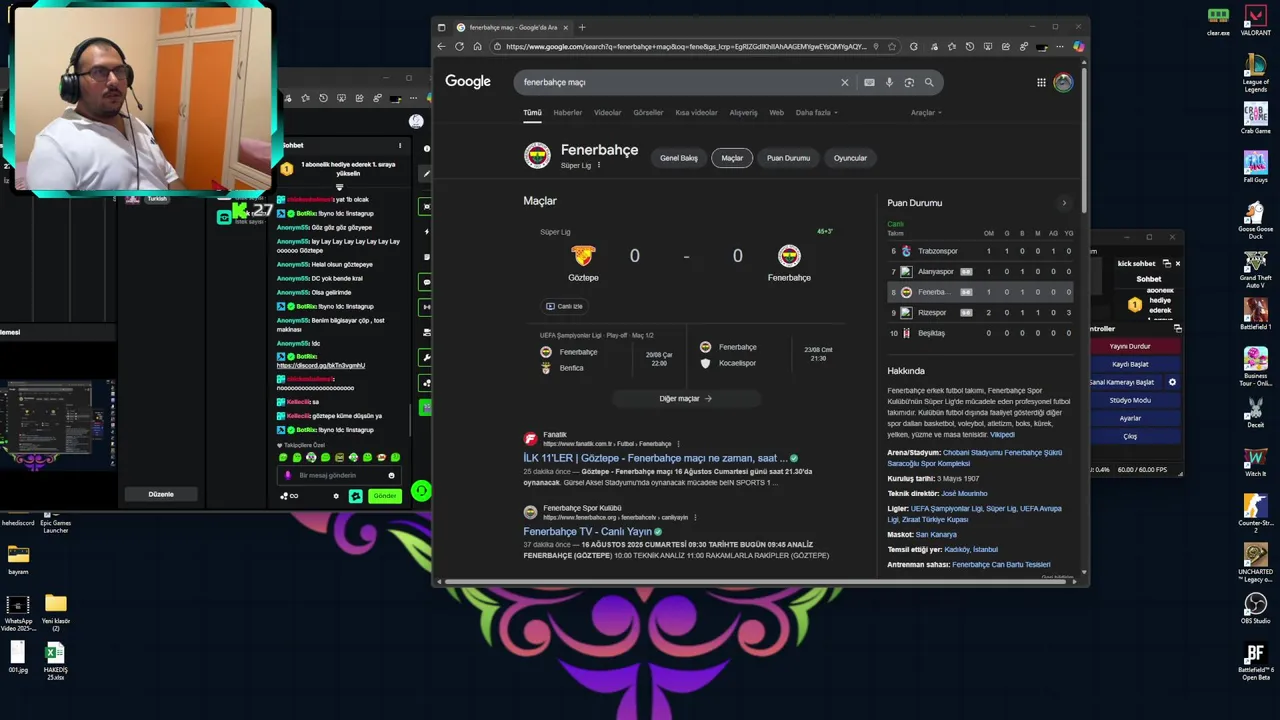Open OBS Studio desktop shortcut

(1255, 607)
